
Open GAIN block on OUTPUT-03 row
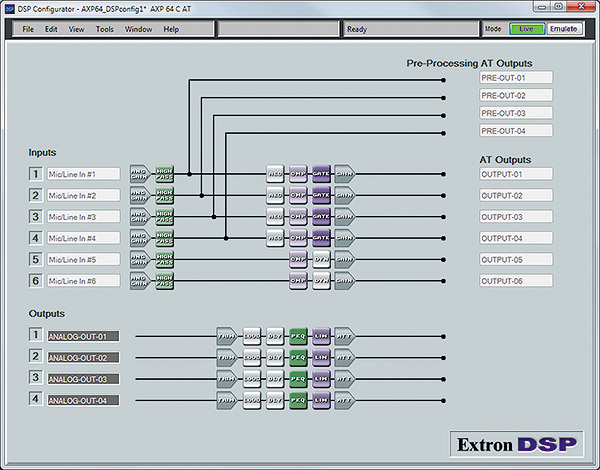click(344, 217)
